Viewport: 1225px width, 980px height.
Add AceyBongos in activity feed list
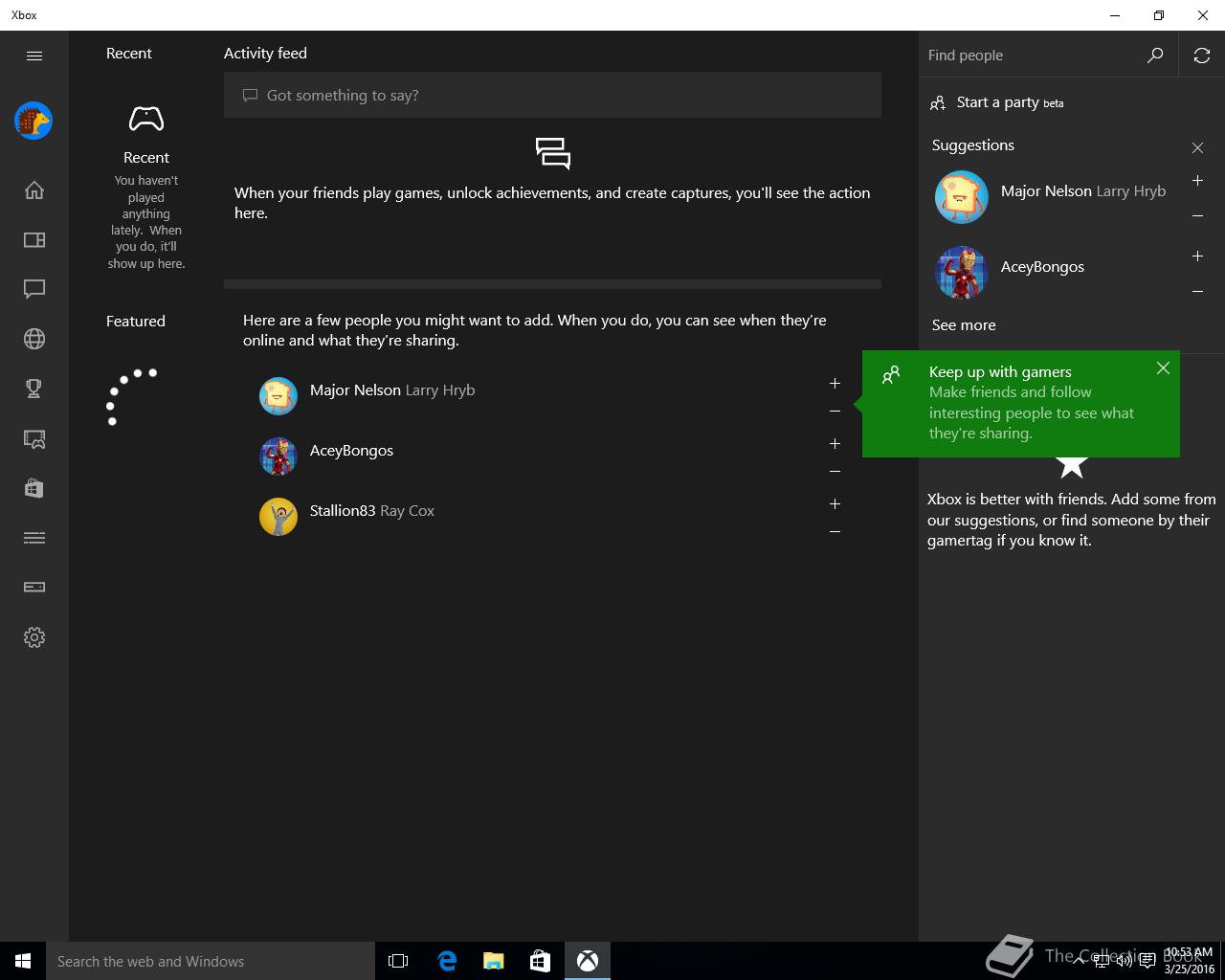click(835, 443)
